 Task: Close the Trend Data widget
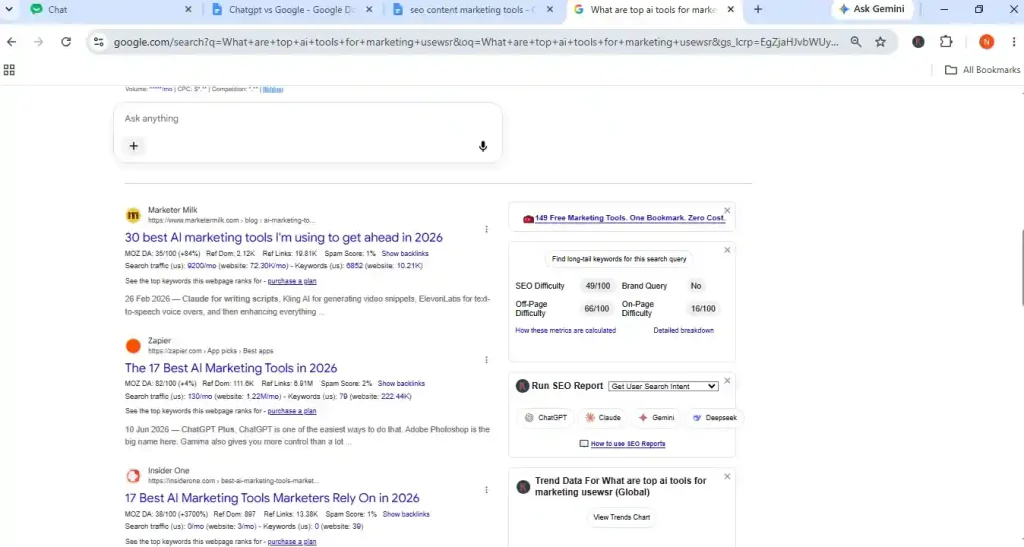[x=727, y=477]
